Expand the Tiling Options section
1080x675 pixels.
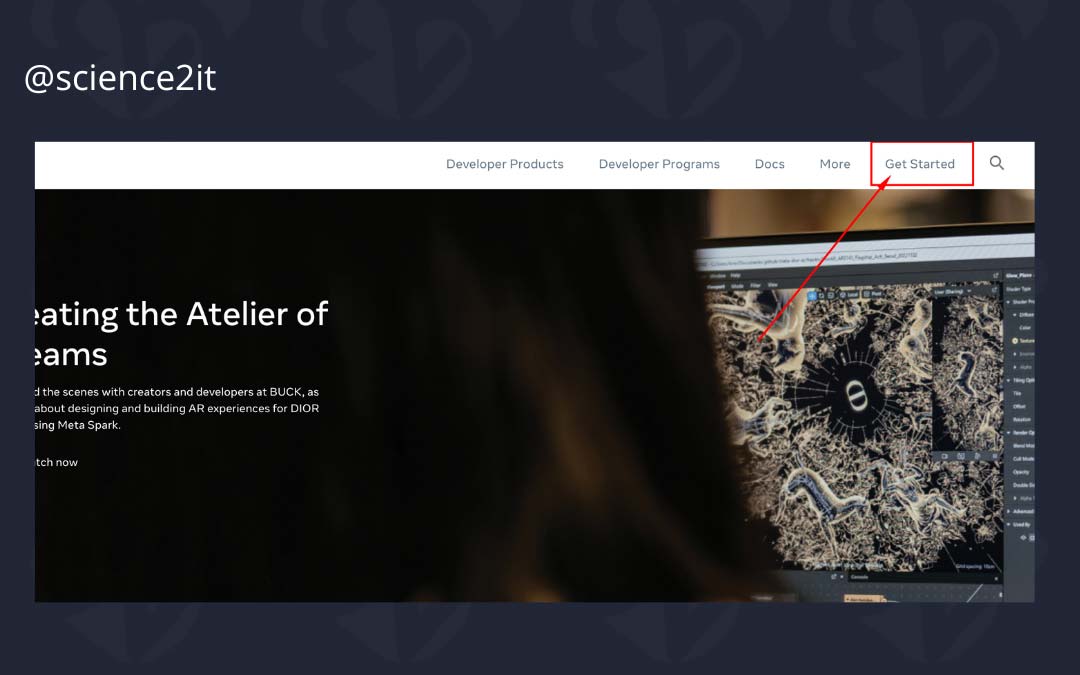pyautogui.click(x=1020, y=380)
